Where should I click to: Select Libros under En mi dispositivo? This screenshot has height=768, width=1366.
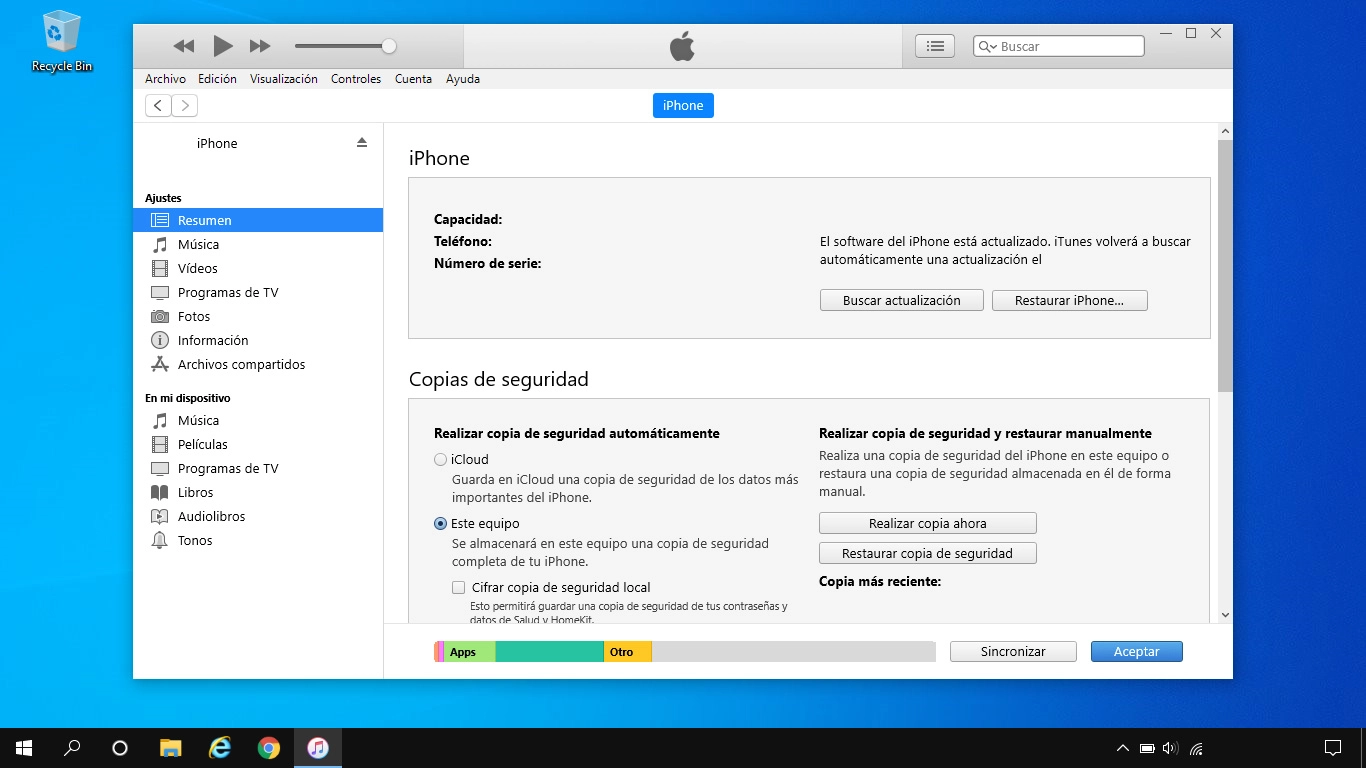(195, 493)
